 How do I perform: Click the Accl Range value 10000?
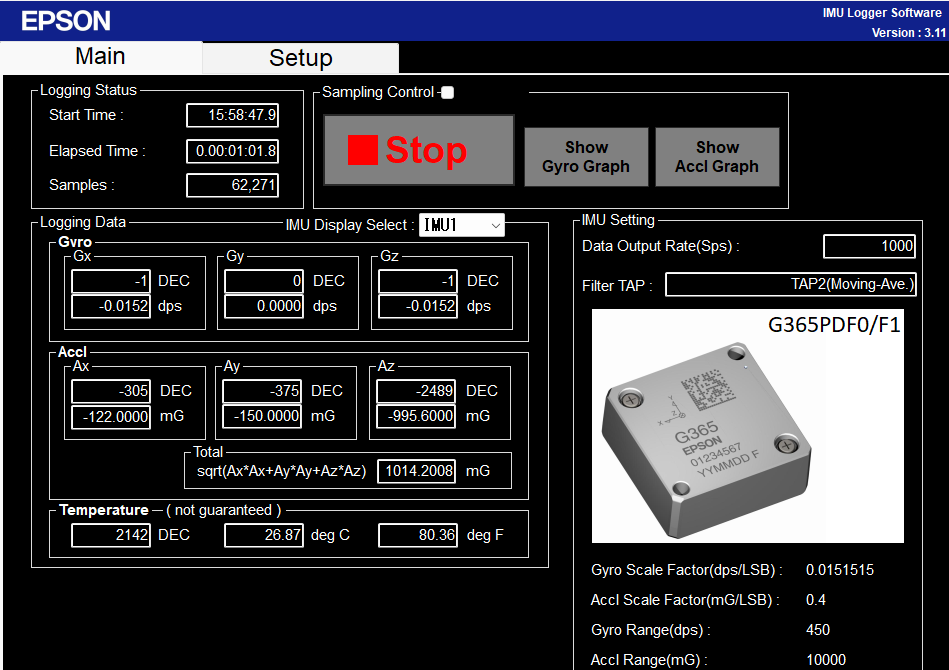coord(826,660)
